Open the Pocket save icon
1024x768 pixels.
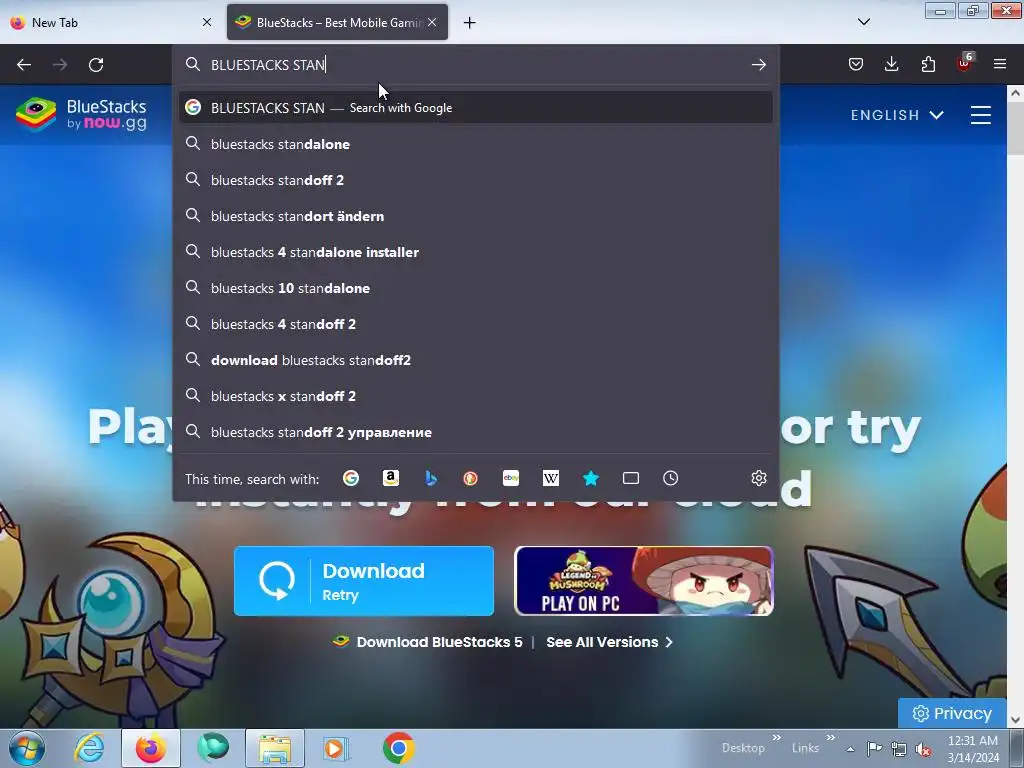(856, 64)
